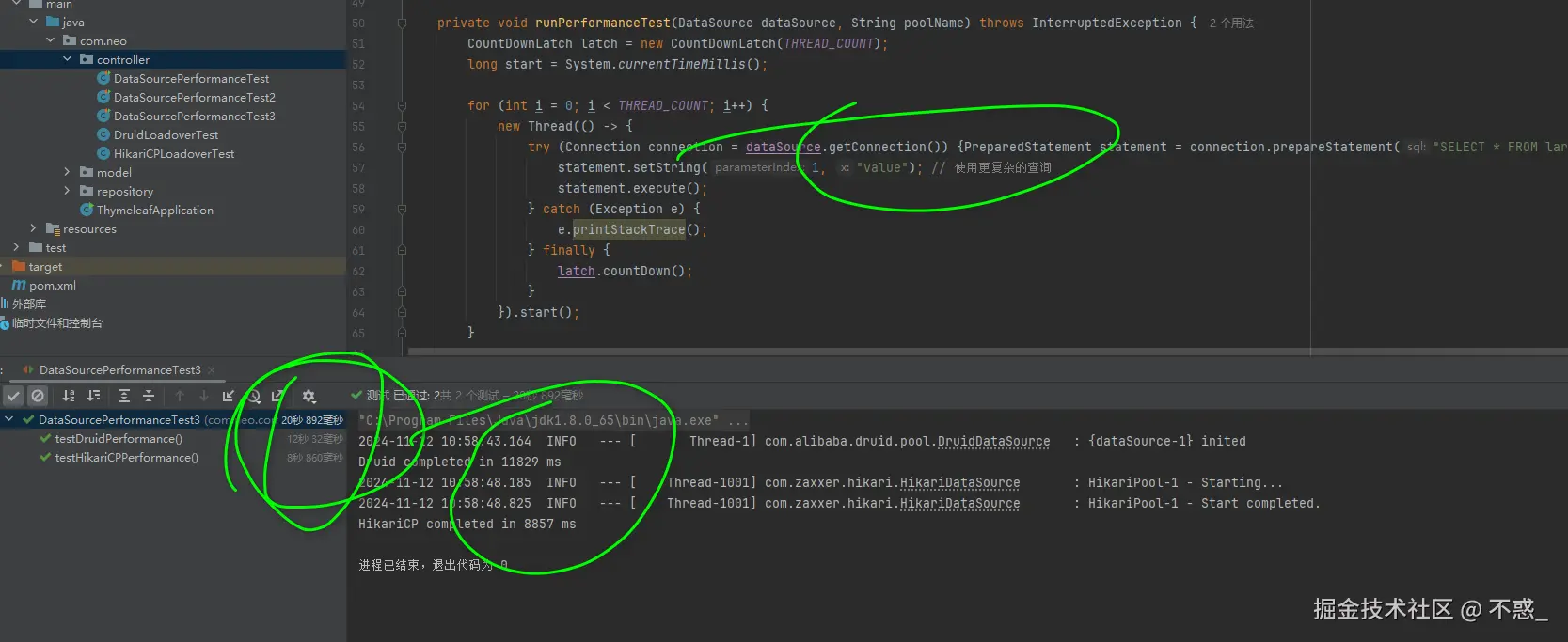Expand the resources folder
Screen dimensions: 1568x642
pyautogui.click(x=34, y=228)
